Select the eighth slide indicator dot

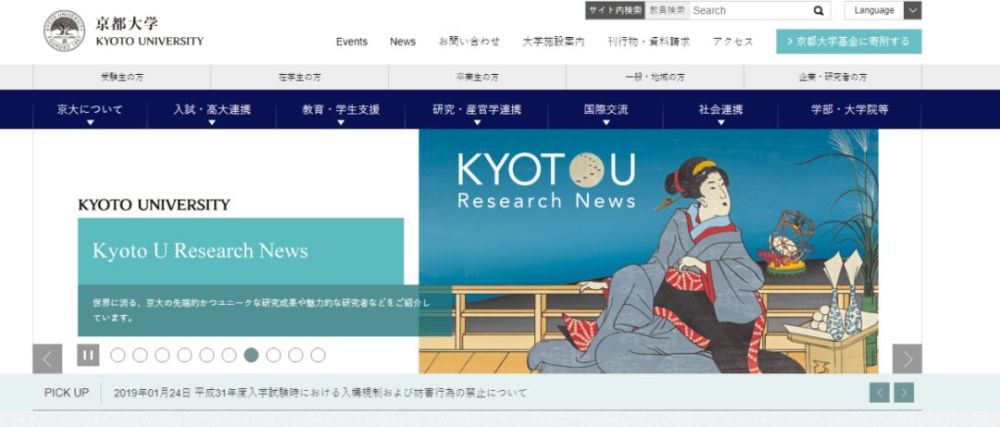[274, 355]
